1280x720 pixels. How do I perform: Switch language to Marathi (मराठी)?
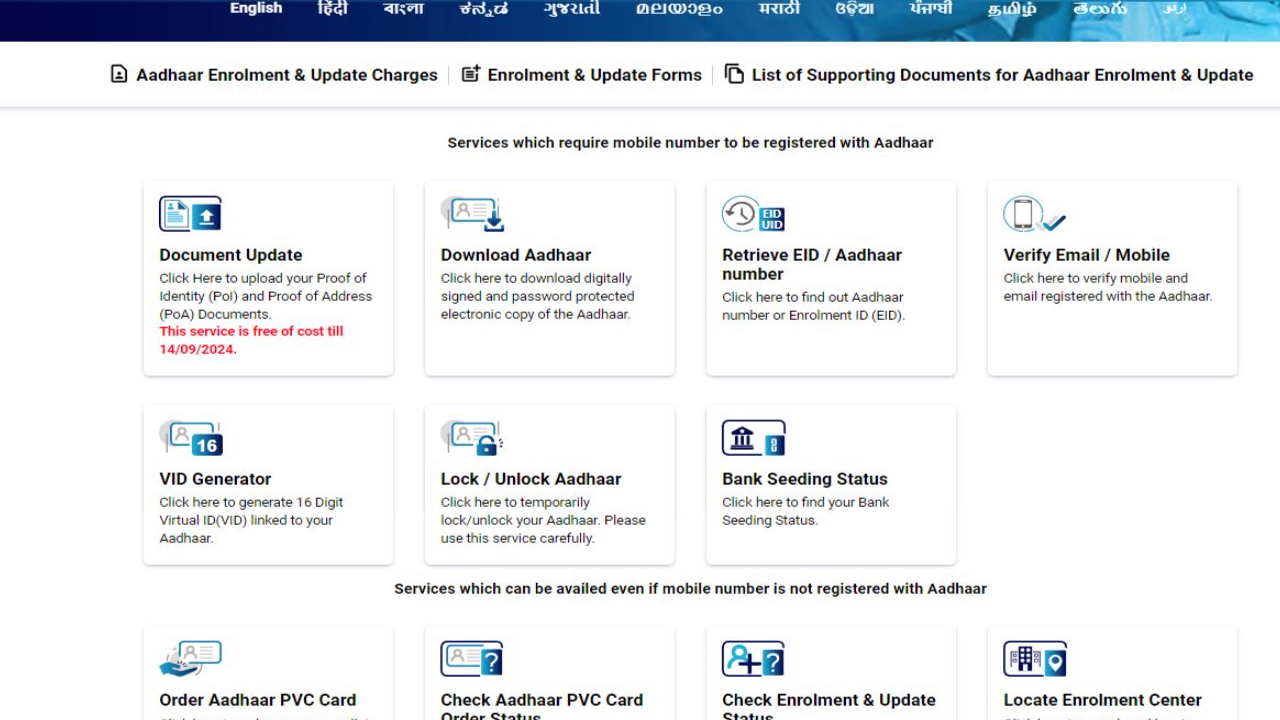779,8
